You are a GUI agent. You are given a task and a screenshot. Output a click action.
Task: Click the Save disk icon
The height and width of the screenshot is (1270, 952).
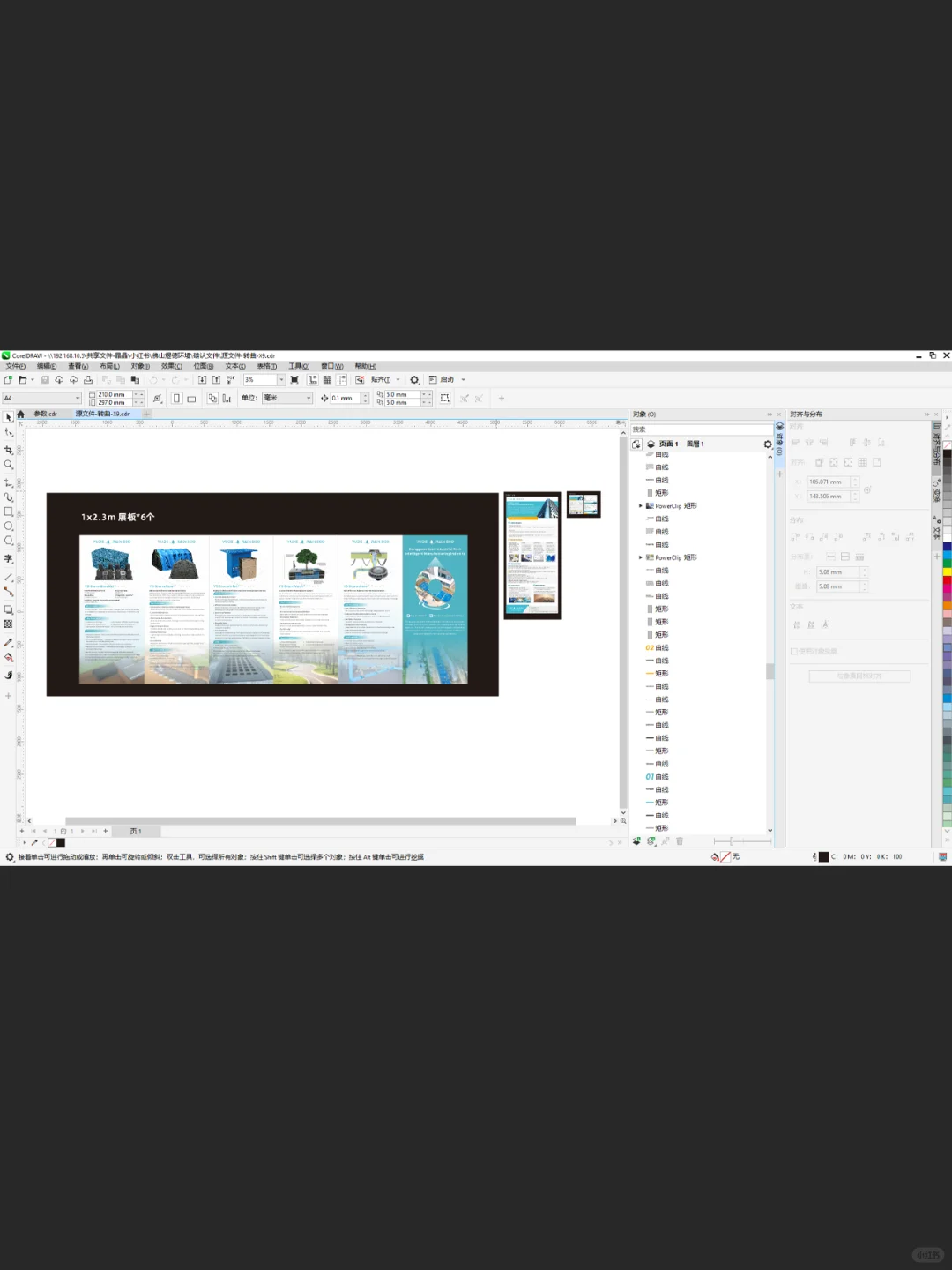pyautogui.click(x=45, y=380)
